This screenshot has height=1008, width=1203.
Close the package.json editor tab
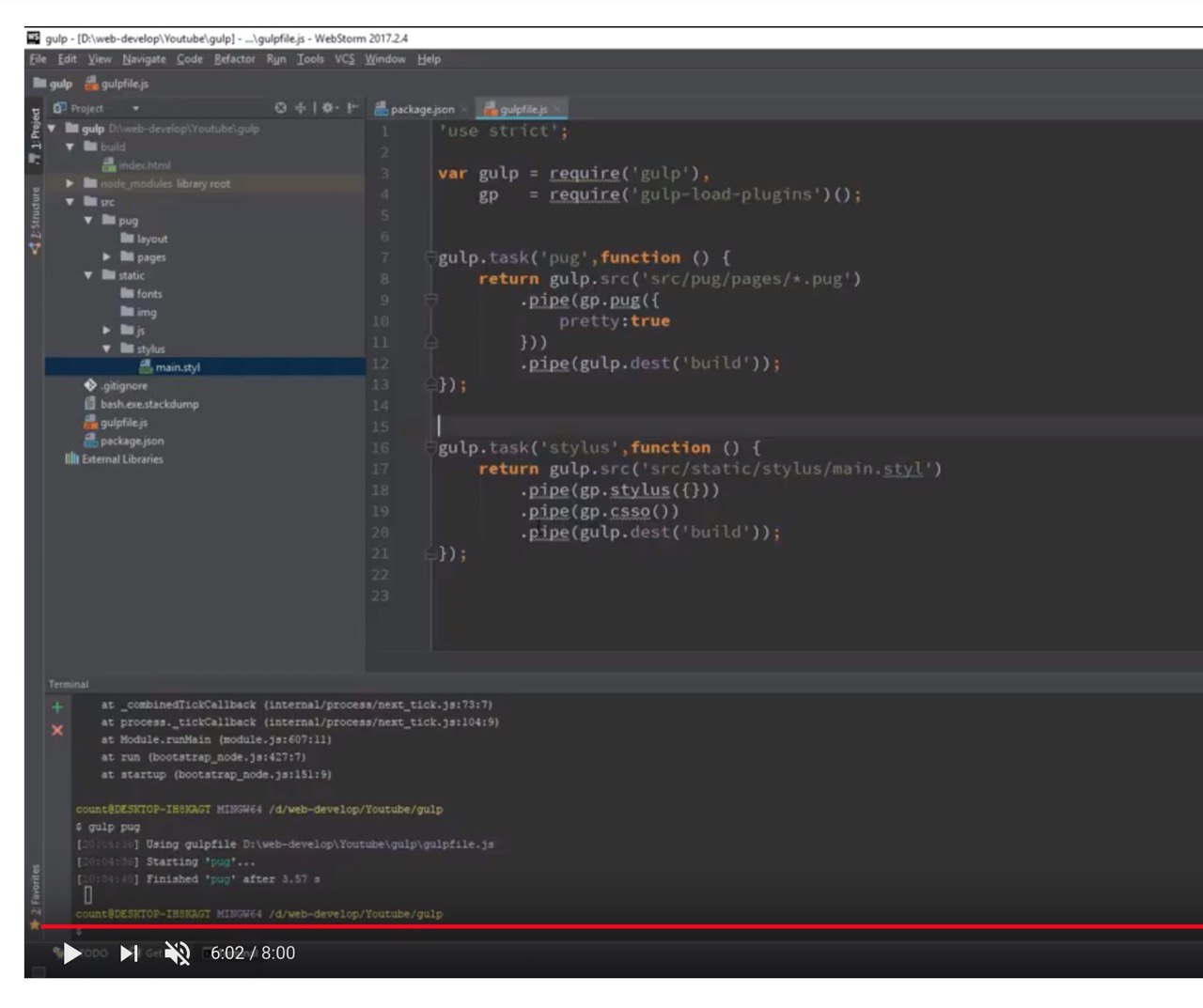464,109
